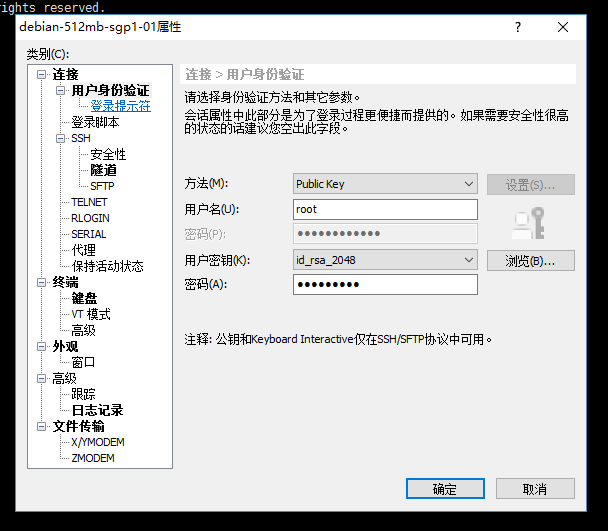This screenshot has width=608, height=531.
Task: Collapse the 终端 tree node
Action: 42,283
